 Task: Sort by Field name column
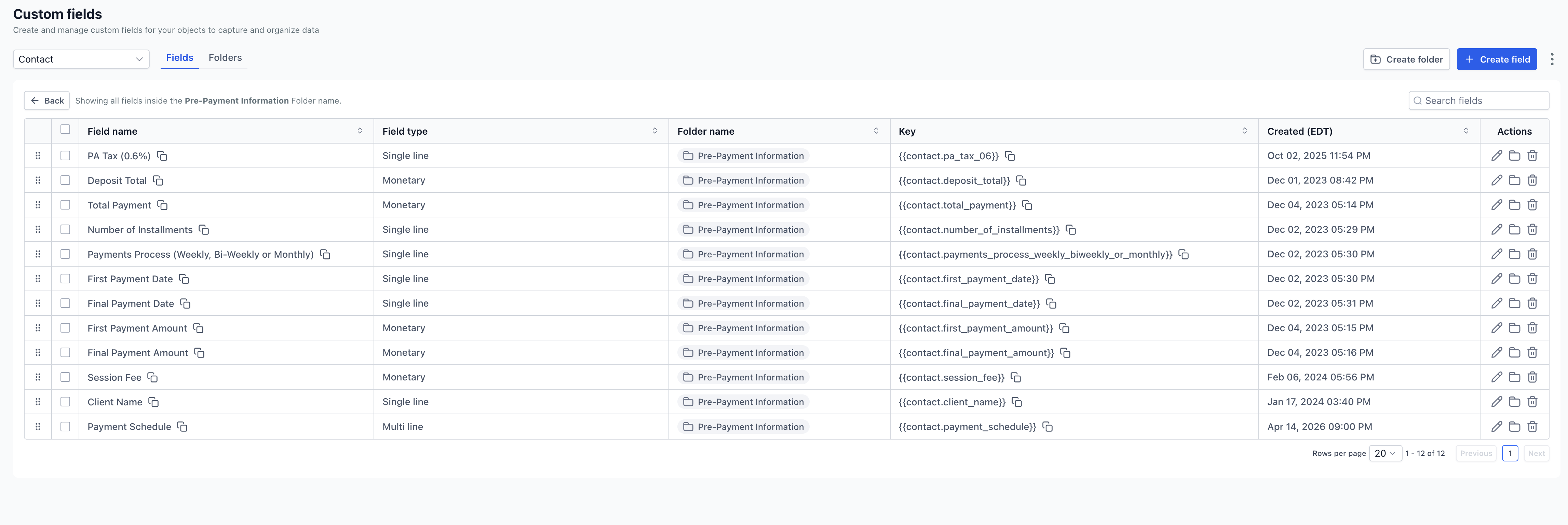click(x=360, y=131)
